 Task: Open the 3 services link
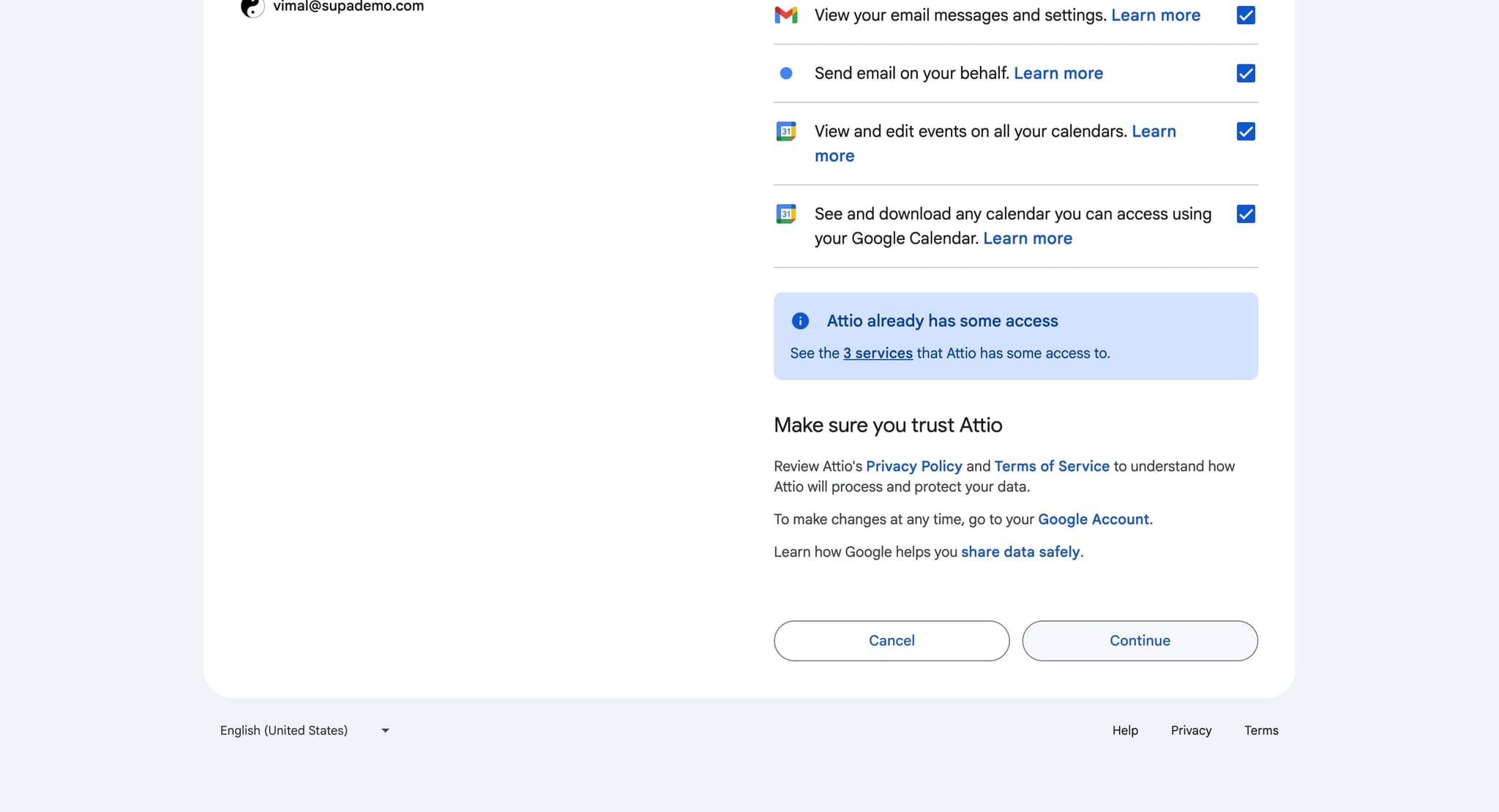coord(878,353)
